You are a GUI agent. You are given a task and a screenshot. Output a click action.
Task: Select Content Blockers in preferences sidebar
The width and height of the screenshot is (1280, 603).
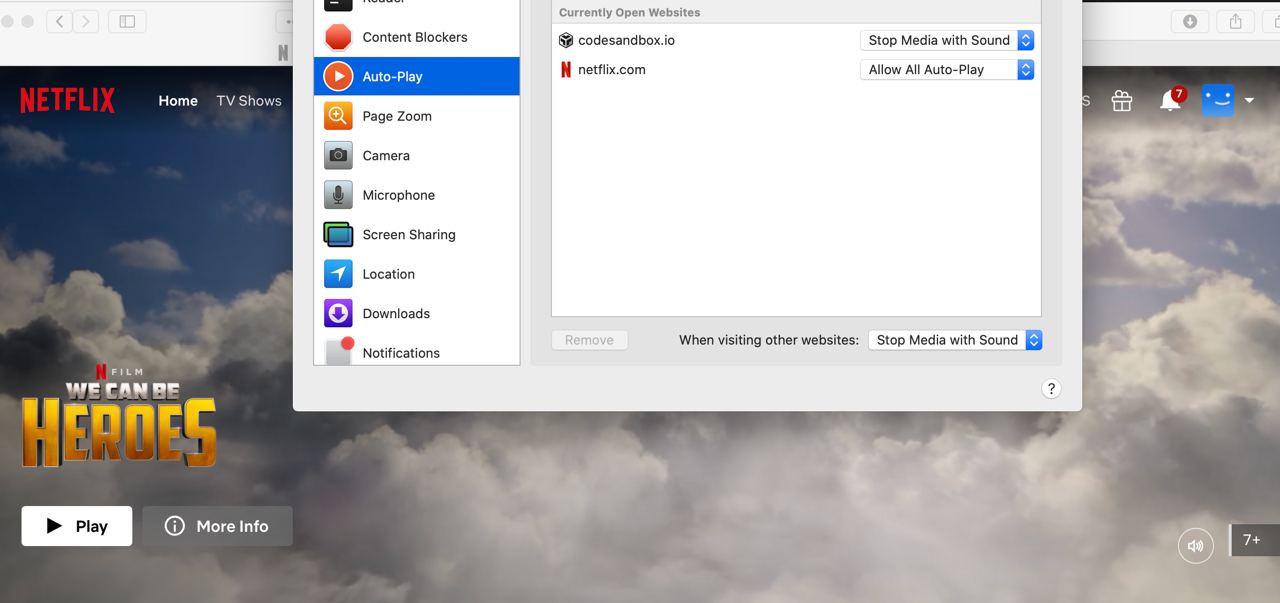(x=416, y=37)
